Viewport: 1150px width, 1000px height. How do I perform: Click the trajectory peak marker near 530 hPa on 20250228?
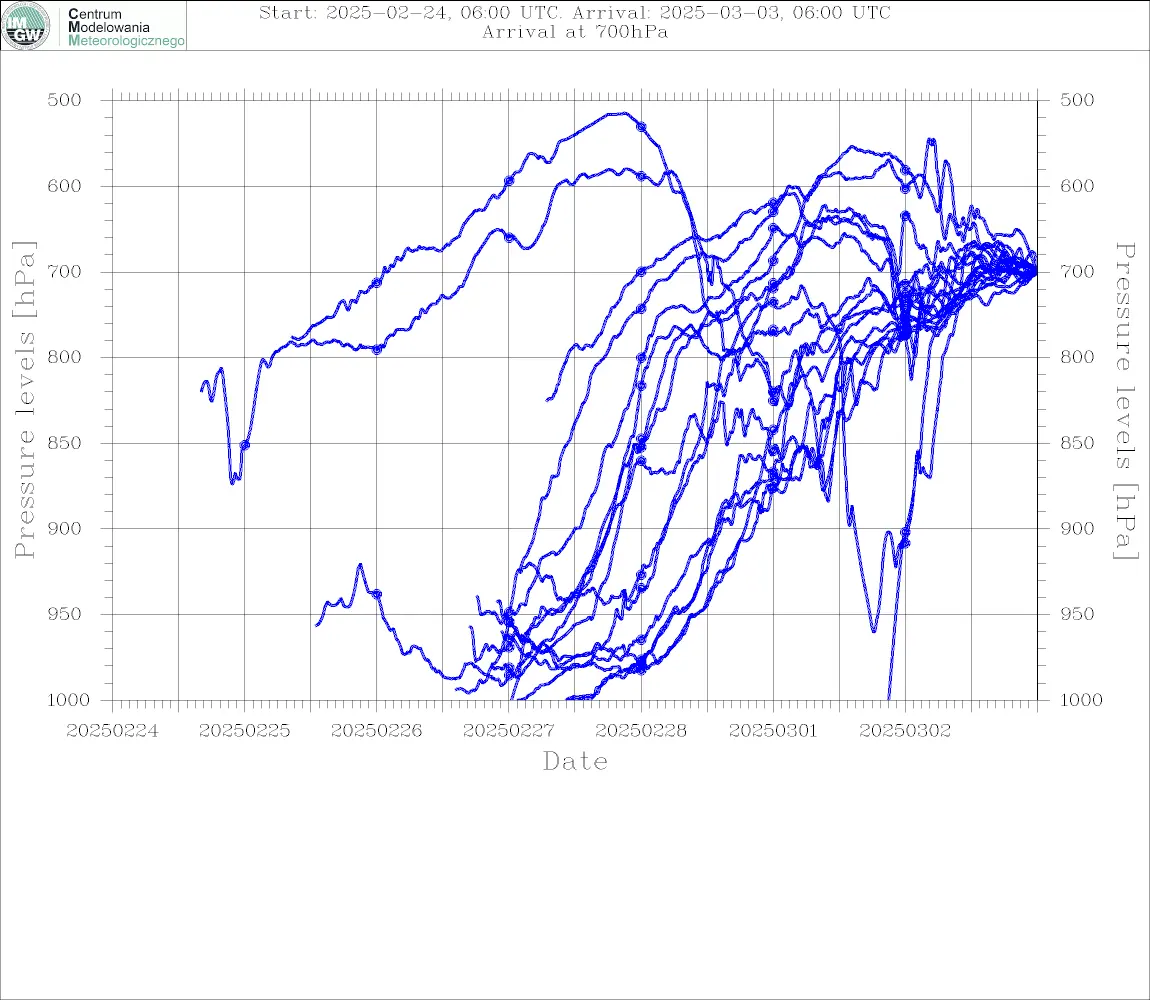pyautogui.click(x=641, y=127)
